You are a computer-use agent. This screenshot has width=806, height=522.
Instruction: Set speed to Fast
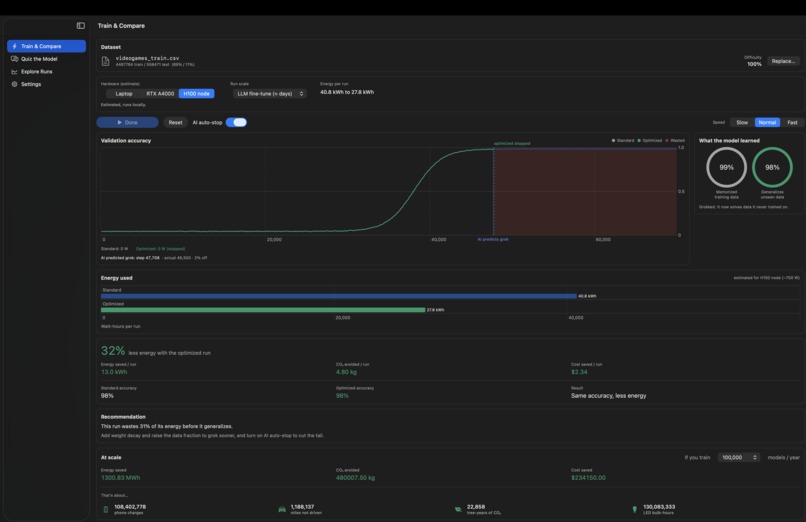tap(792, 122)
